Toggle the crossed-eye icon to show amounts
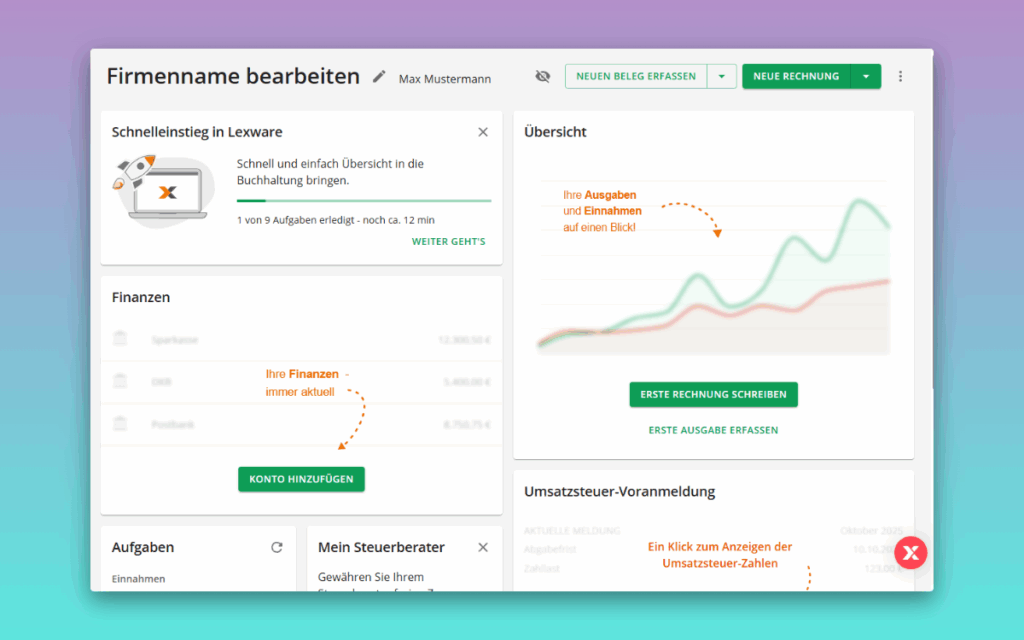 pyautogui.click(x=542, y=75)
